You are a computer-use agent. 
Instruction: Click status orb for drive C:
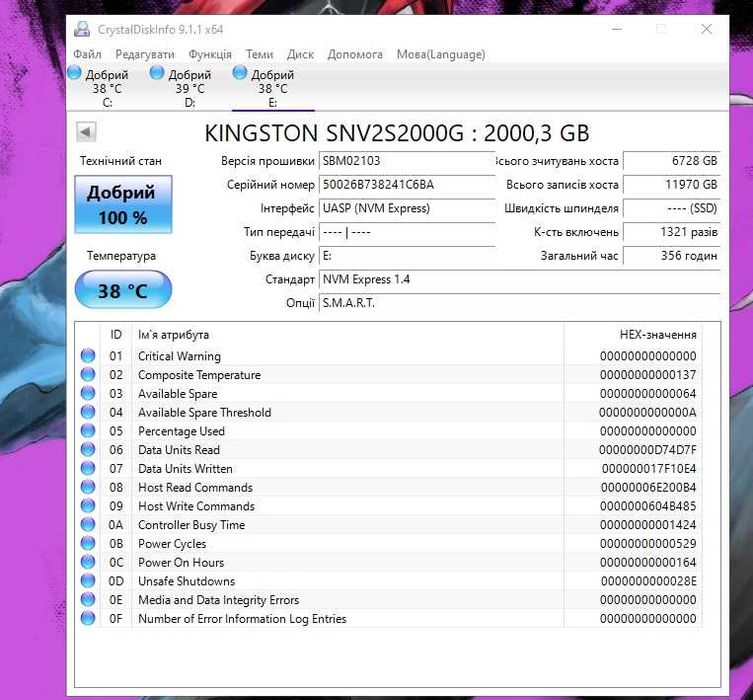(74, 73)
